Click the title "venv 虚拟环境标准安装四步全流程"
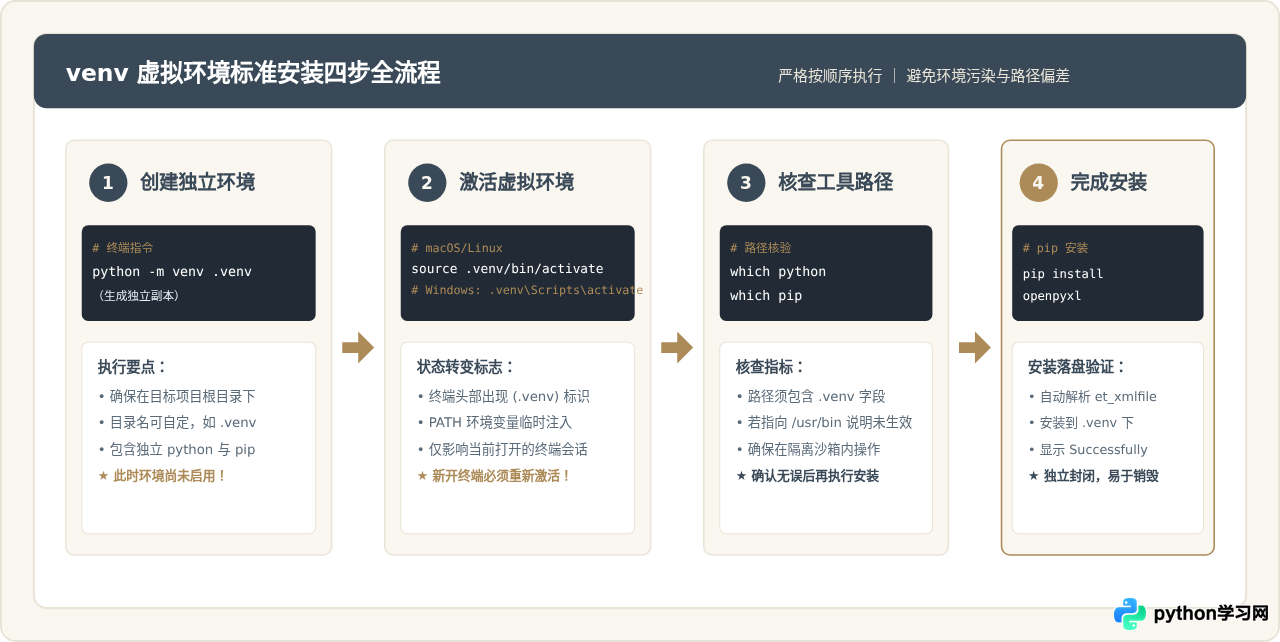Image resolution: width=1280 pixels, height=642 pixels. tap(253, 73)
